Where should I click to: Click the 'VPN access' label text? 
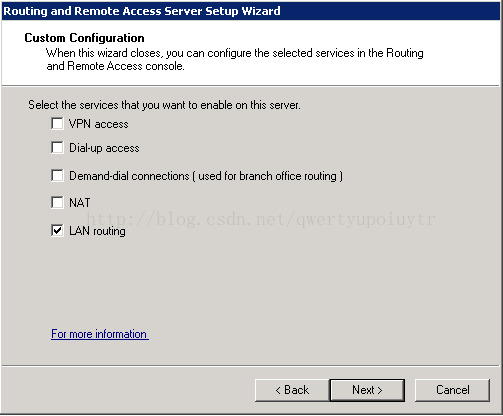[99, 124]
